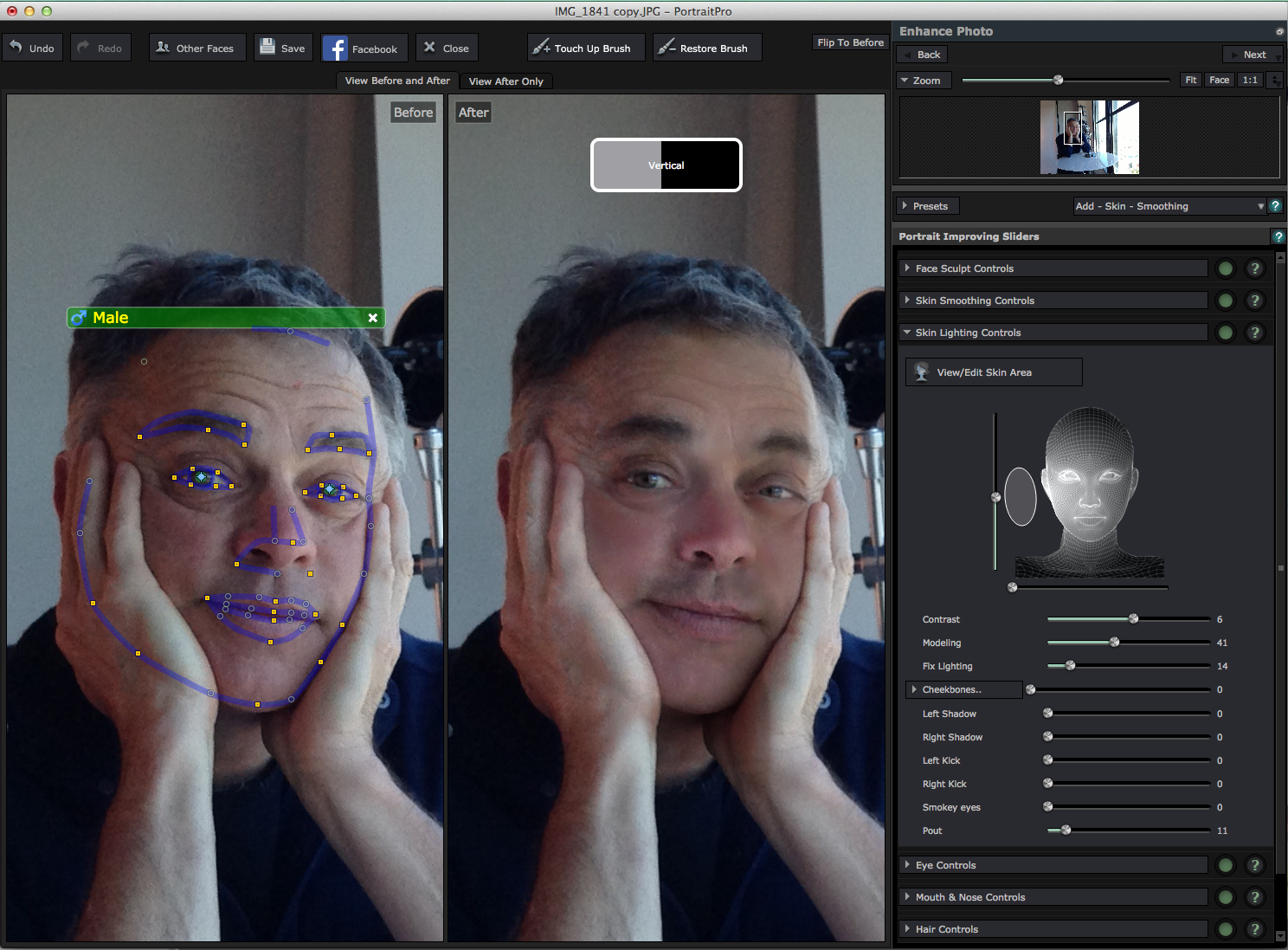Image resolution: width=1288 pixels, height=950 pixels.
Task: Click the Contrast slider handle
Action: coord(1133,618)
